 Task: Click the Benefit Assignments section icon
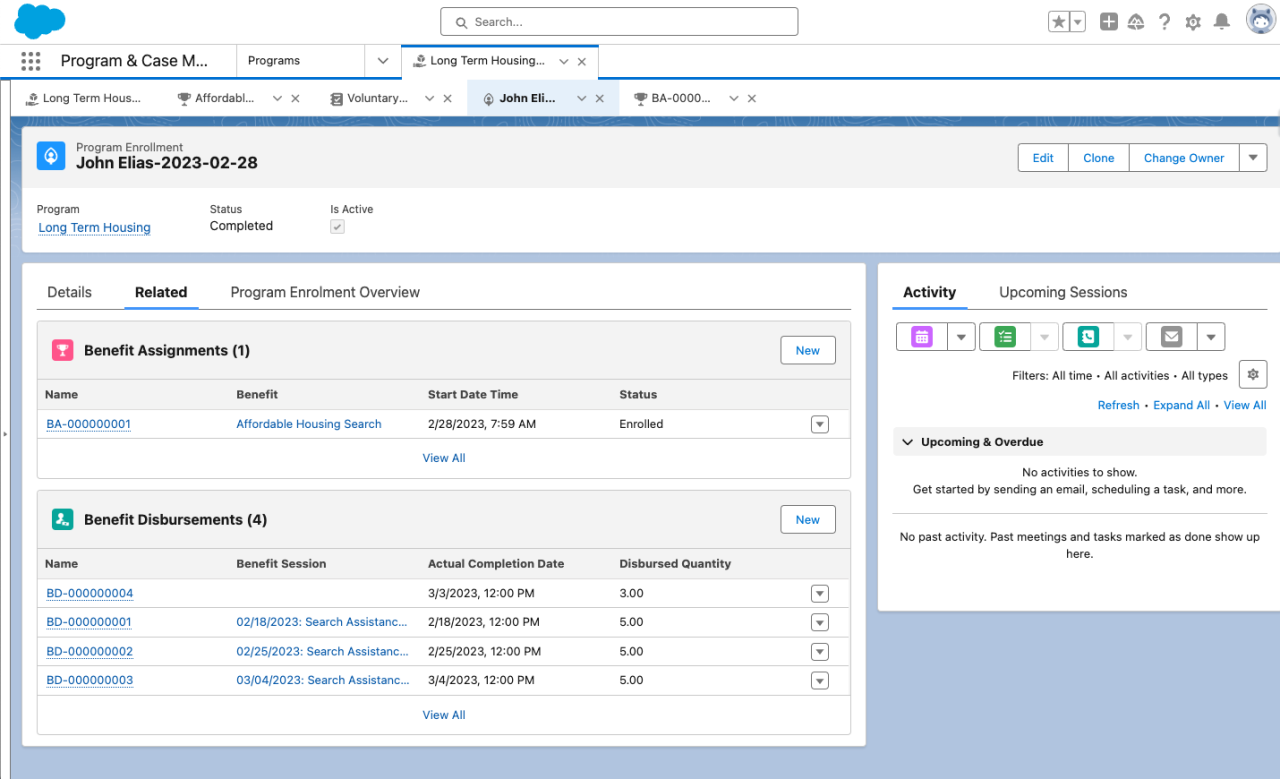tap(63, 350)
